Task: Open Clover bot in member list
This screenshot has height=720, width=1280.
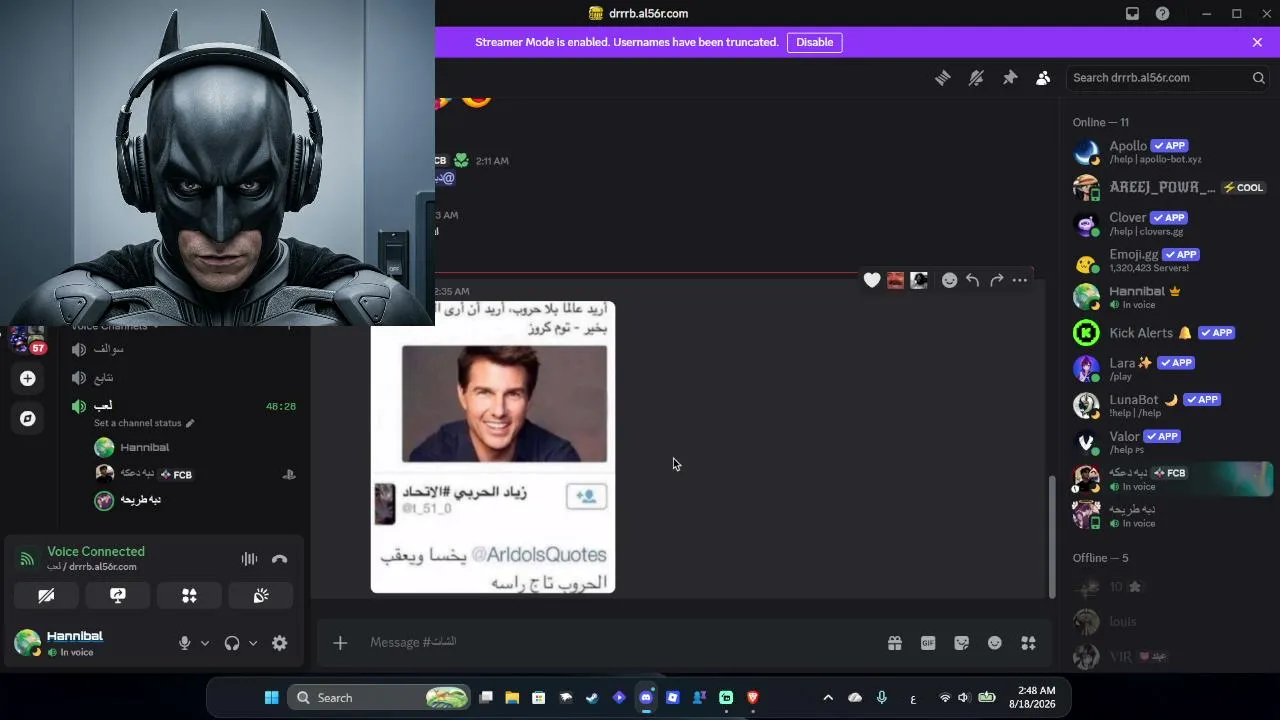Action: click(x=1170, y=223)
